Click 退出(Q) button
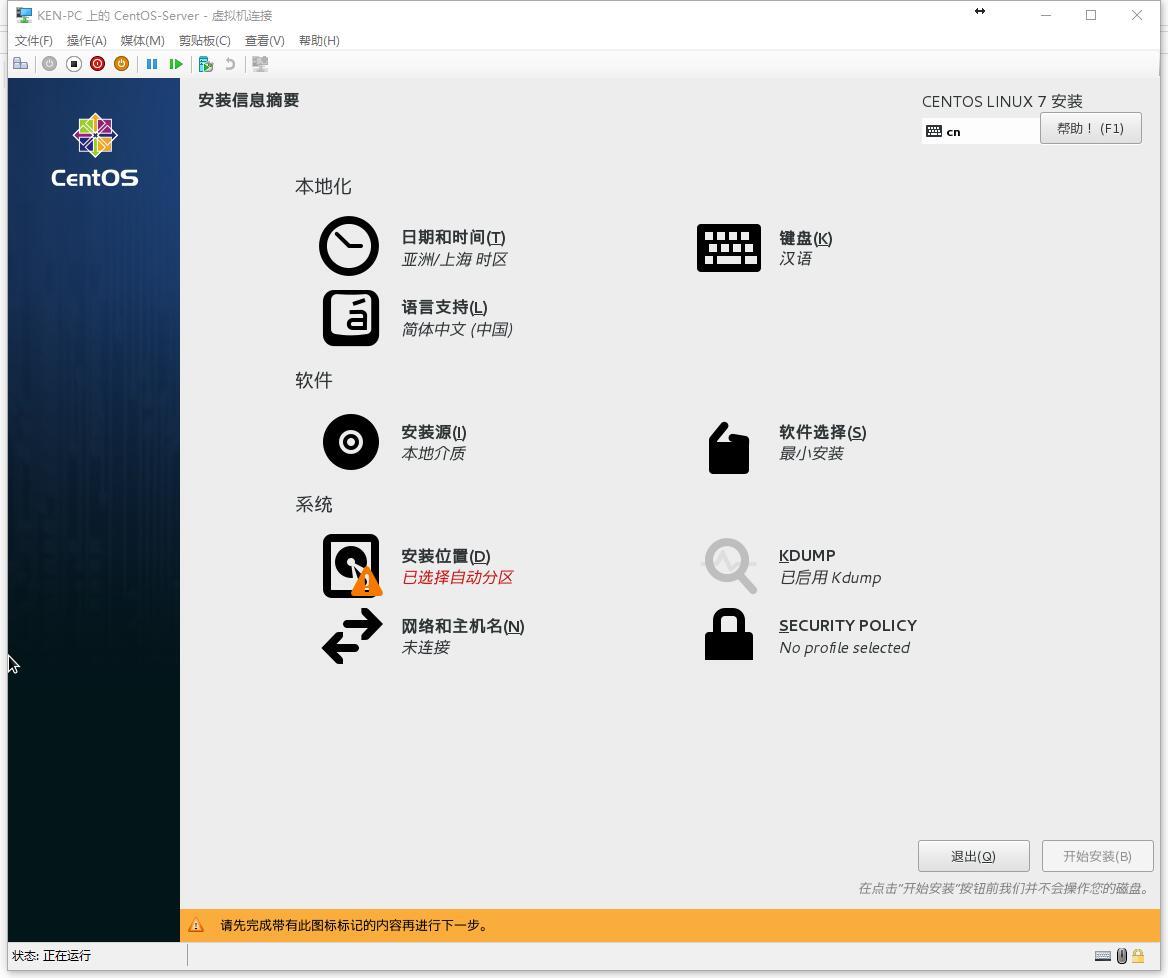The width and height of the screenshot is (1168, 978). pyautogui.click(x=974, y=857)
